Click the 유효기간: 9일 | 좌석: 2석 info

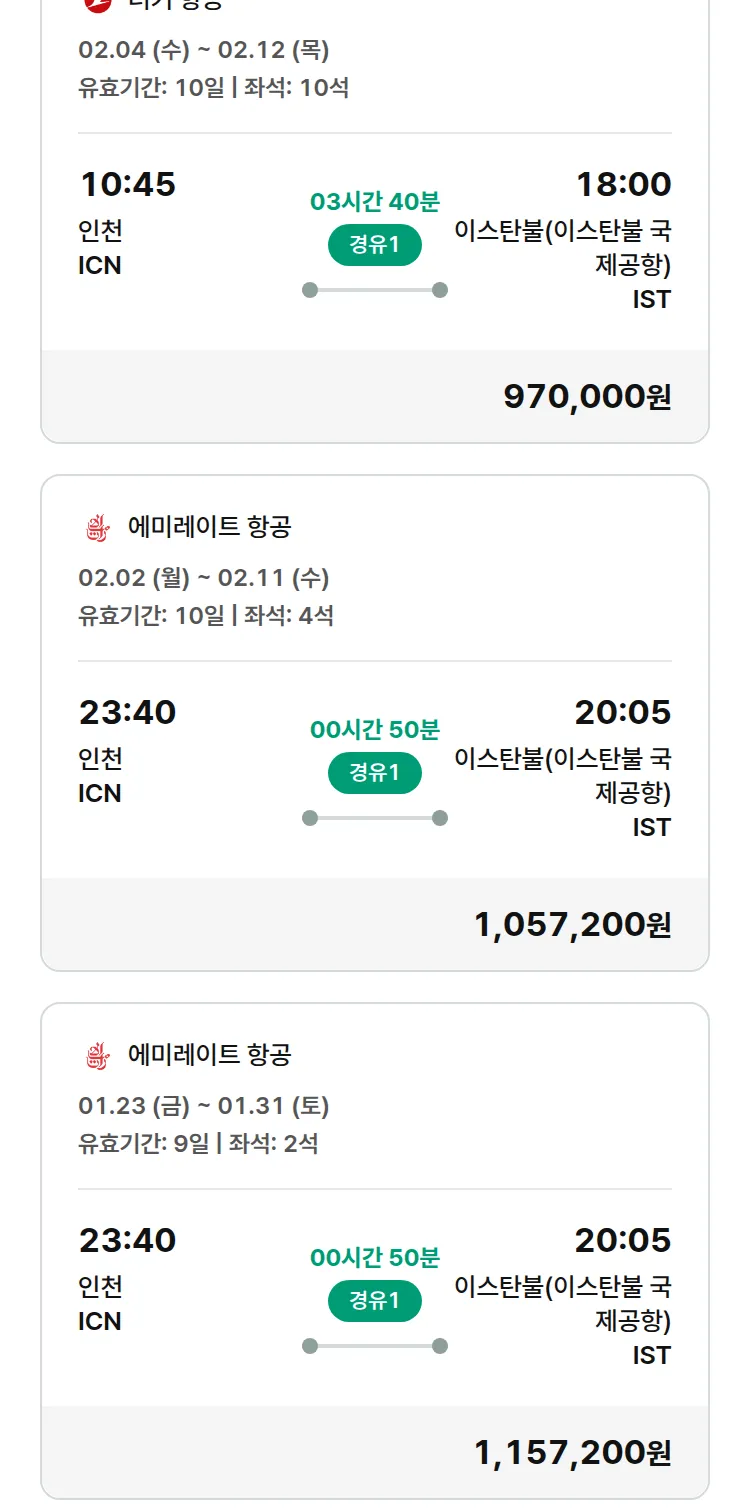(x=198, y=1143)
